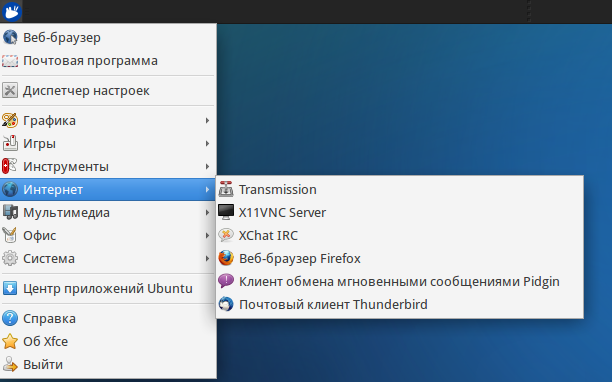
Task: Click the Мультимедиа film icon
Action: click(10, 213)
